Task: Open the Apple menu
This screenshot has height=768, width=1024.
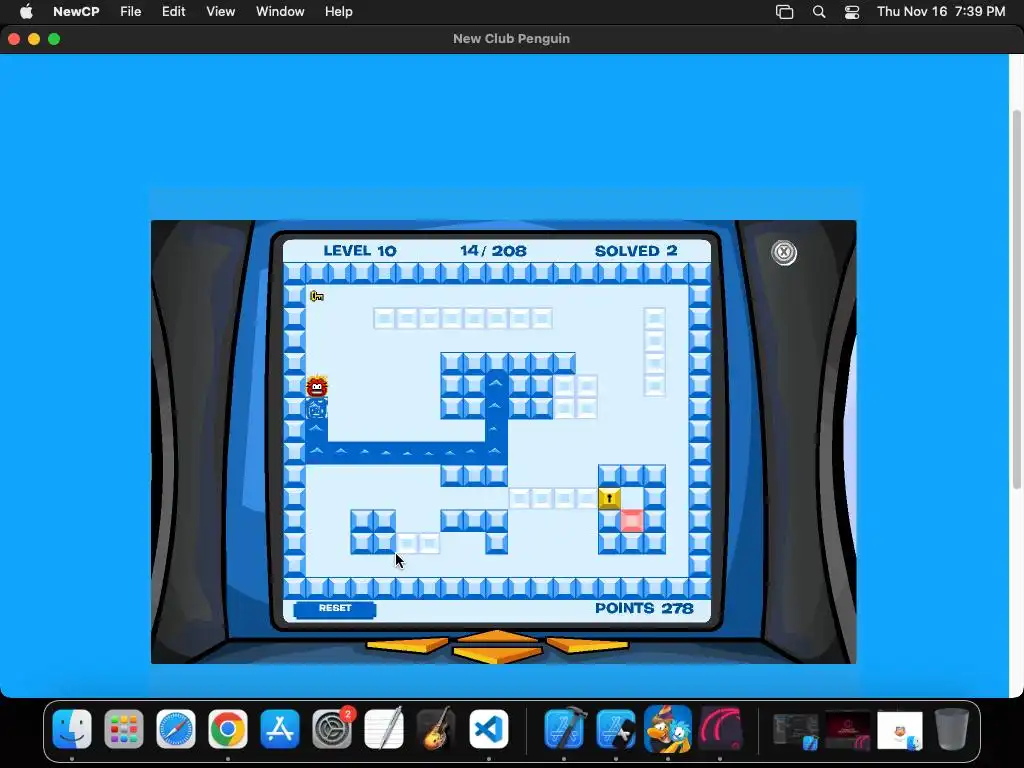Action: (x=26, y=12)
